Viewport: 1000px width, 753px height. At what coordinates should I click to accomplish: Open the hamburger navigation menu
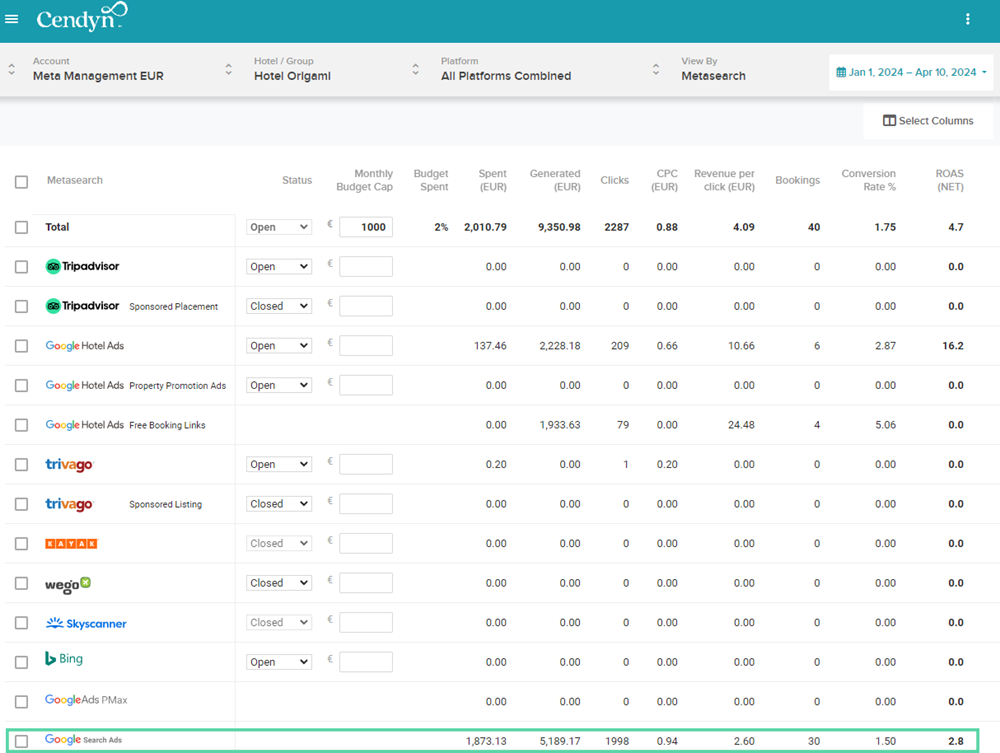pos(11,19)
